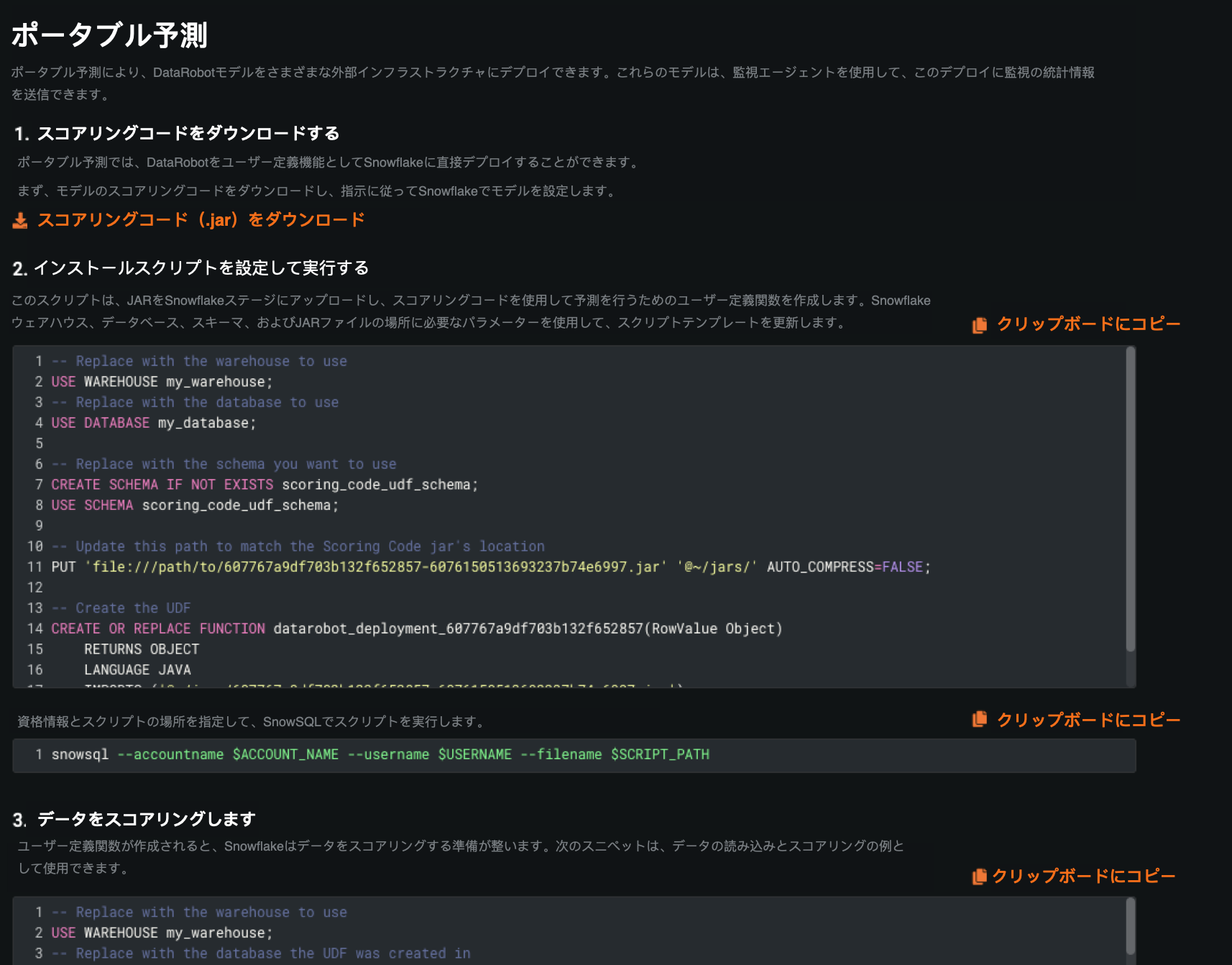This screenshot has width=1232, height=965.
Task: Click the CREATE SCHEMA IF NOT EXISTS line
Action: [264, 485]
